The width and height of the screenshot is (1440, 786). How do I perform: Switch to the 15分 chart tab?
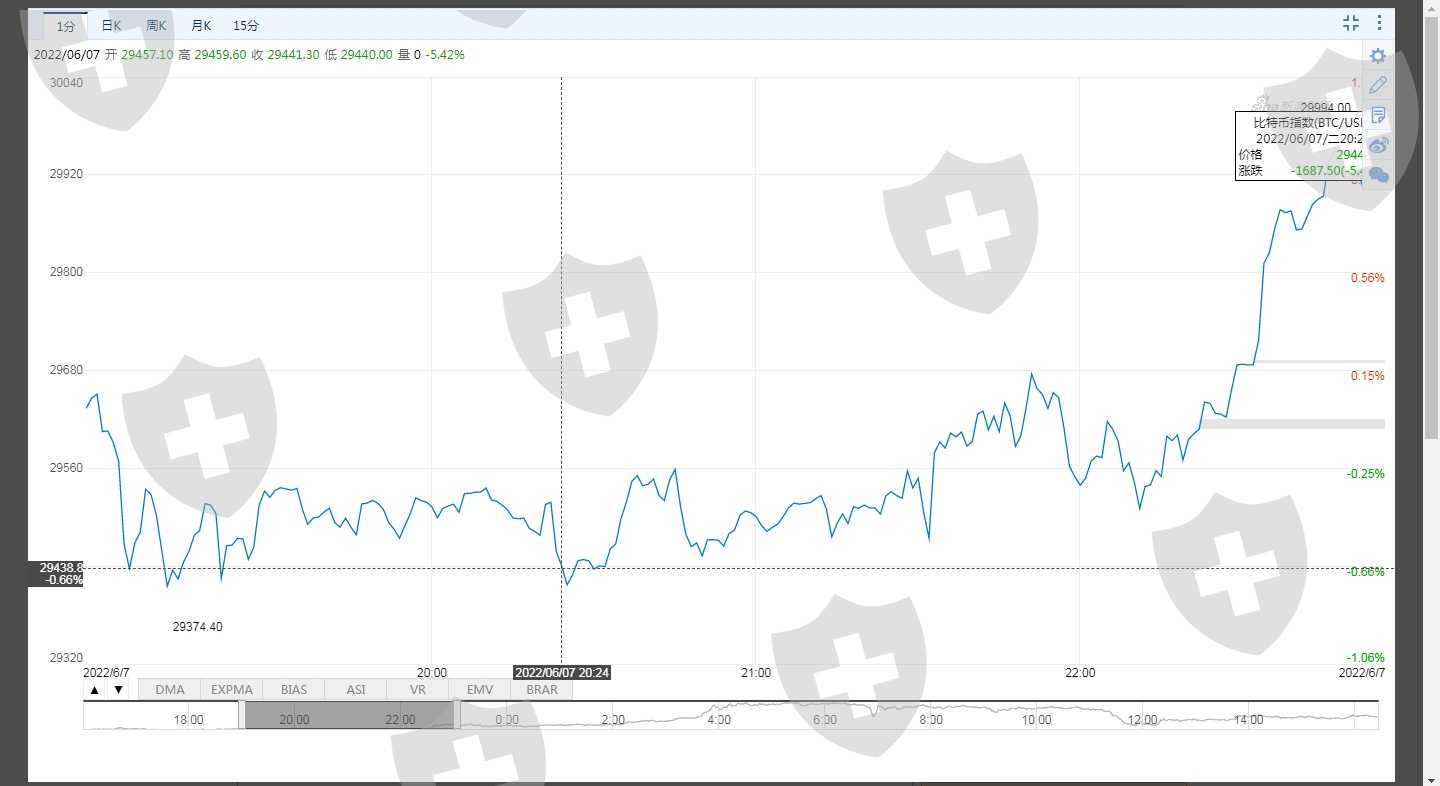coord(246,26)
